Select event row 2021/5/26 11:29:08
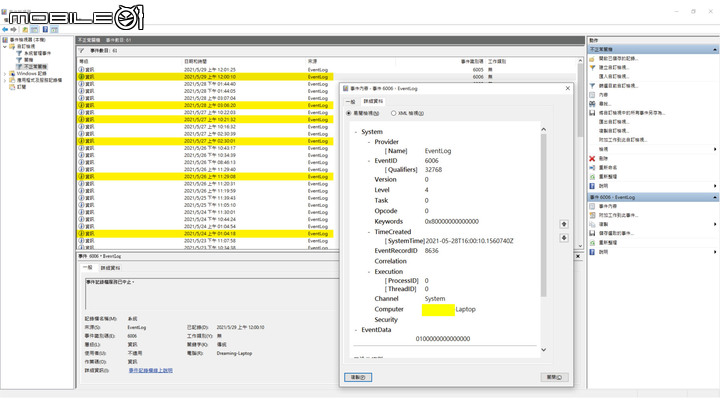 click(x=205, y=176)
